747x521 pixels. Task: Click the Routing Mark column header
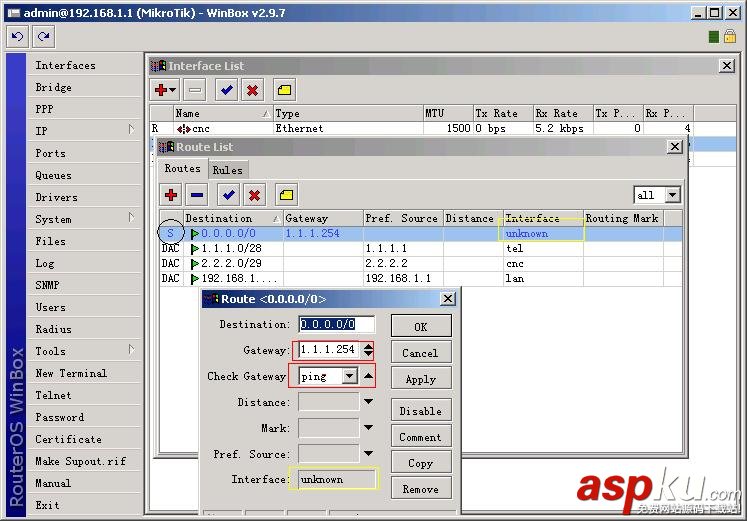click(x=623, y=218)
